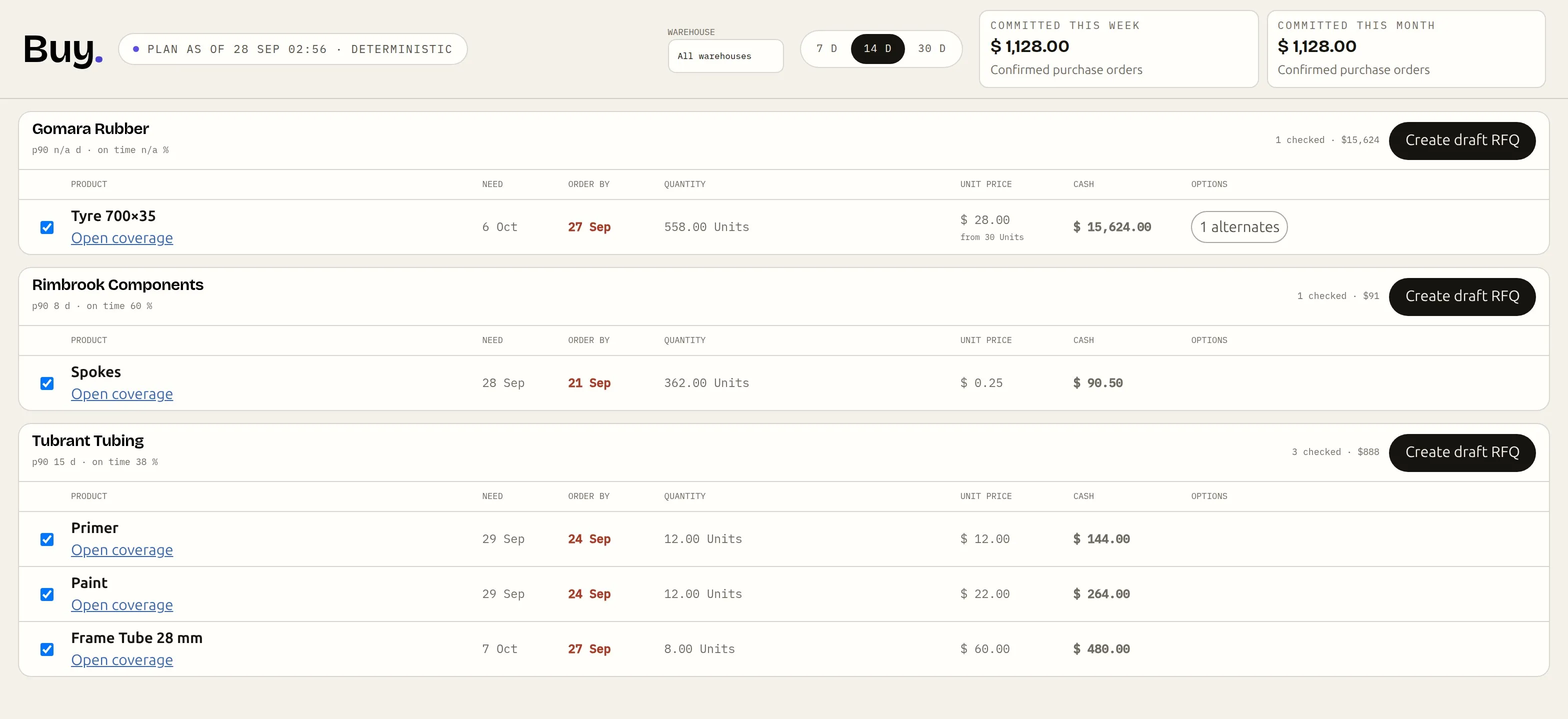1568x719 pixels.
Task: Click the 27 Sep order-by date for Tyre
Action: [589, 227]
